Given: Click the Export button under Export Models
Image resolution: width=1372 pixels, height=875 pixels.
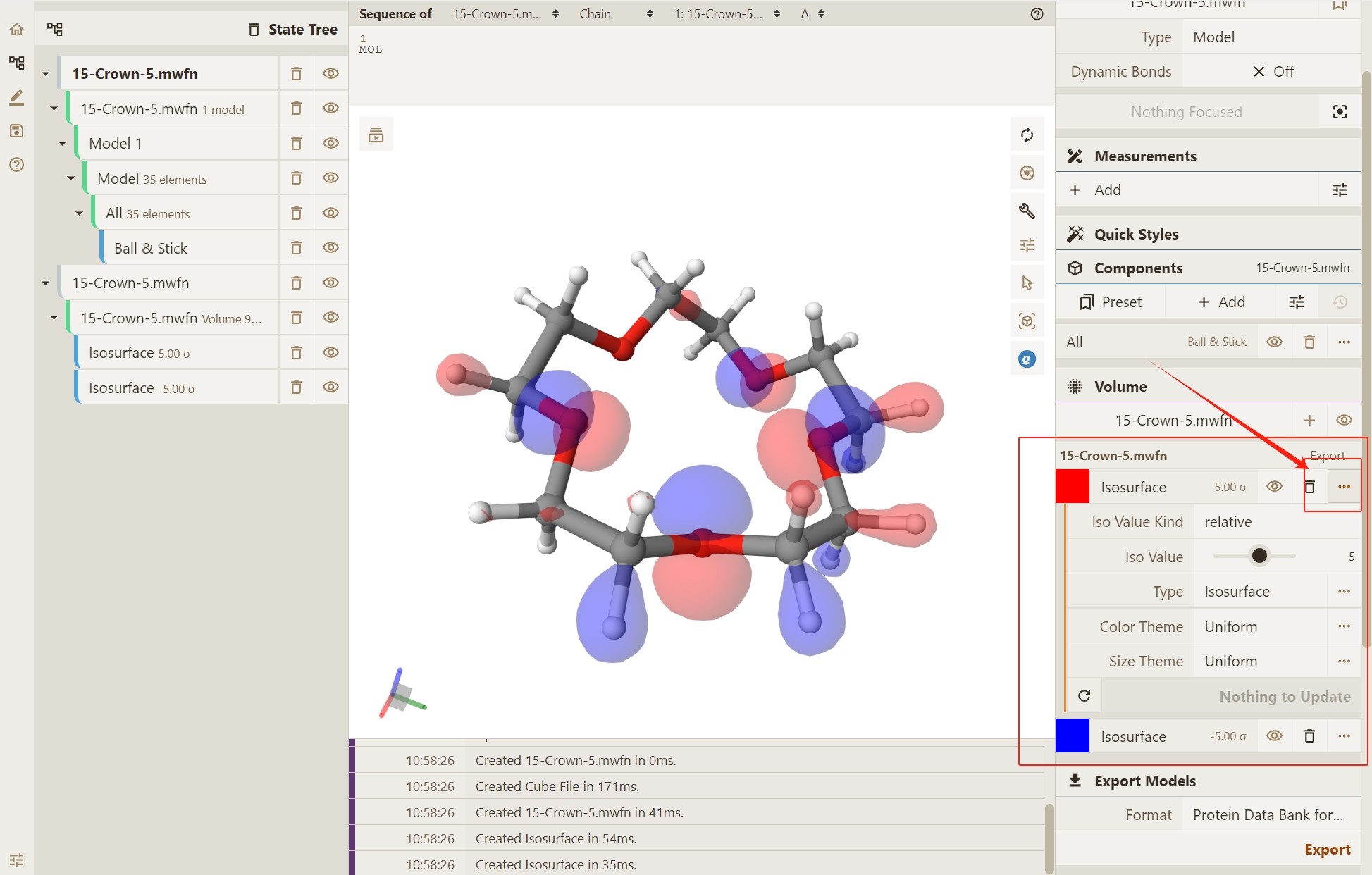Looking at the screenshot, I should pyautogui.click(x=1327, y=850).
